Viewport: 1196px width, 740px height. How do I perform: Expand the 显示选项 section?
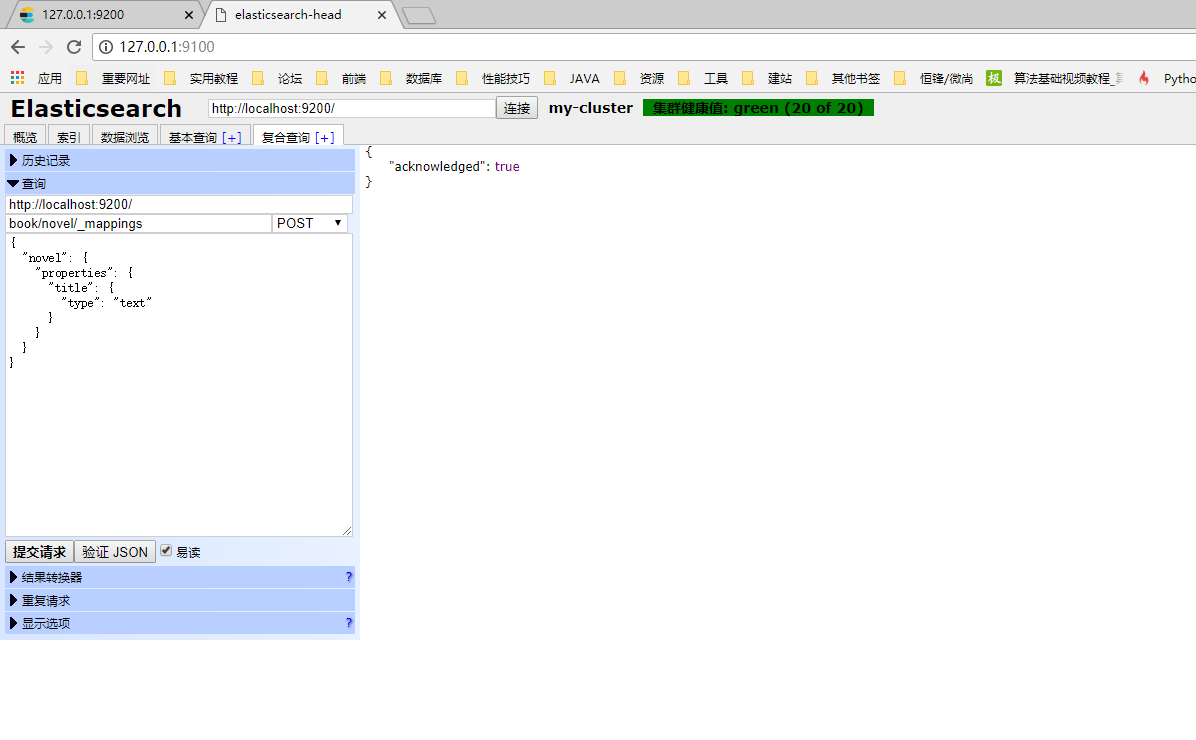tap(181, 623)
